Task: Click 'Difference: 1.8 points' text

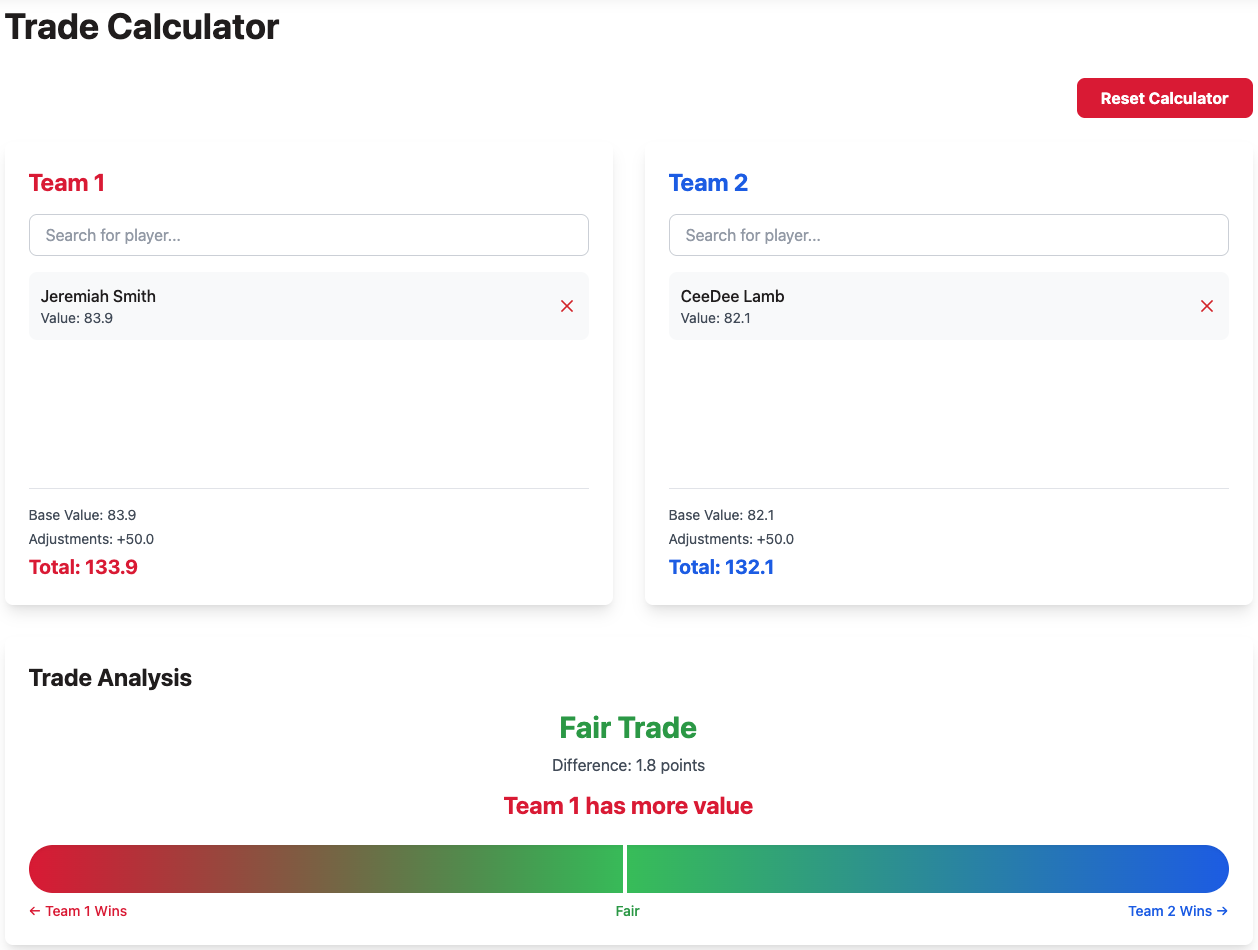Action: (628, 765)
